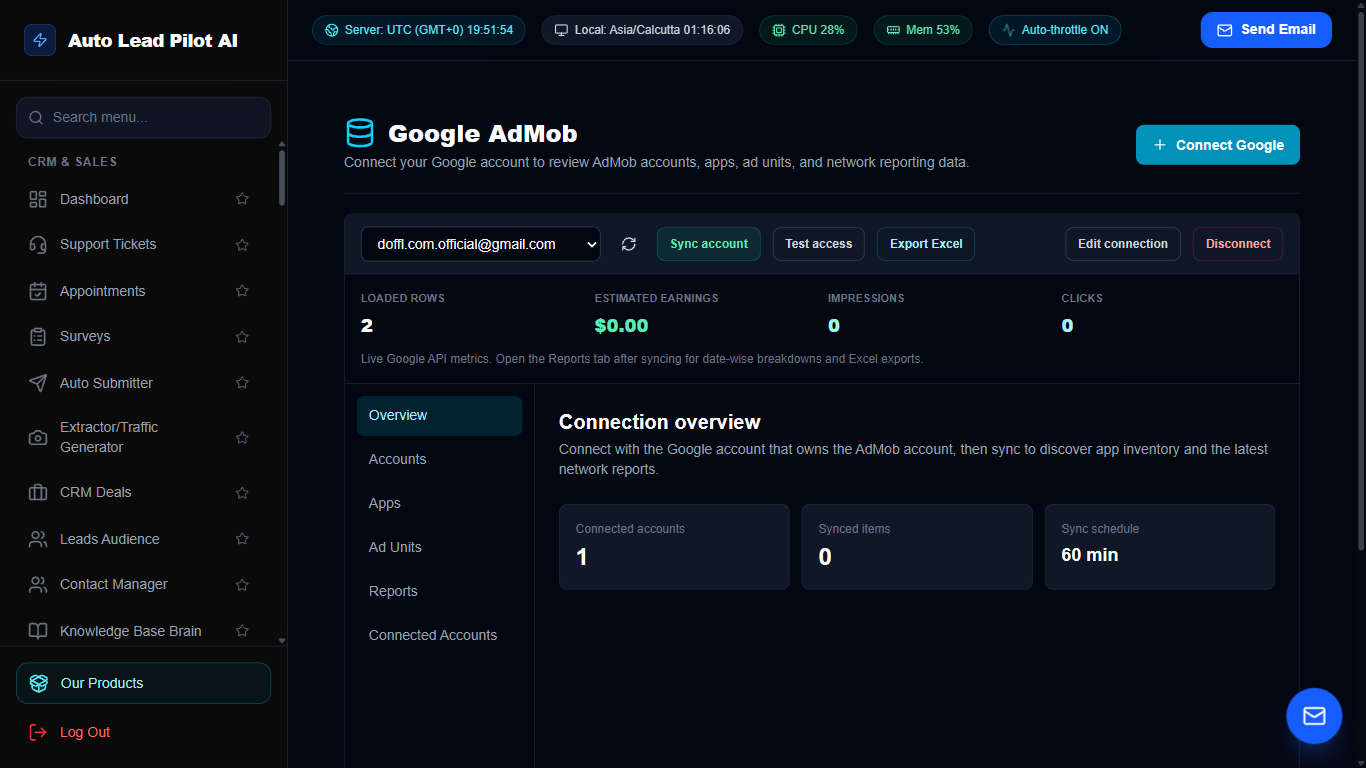Favorite Appointments with its star
This screenshot has height=768, width=1366.
[x=242, y=291]
